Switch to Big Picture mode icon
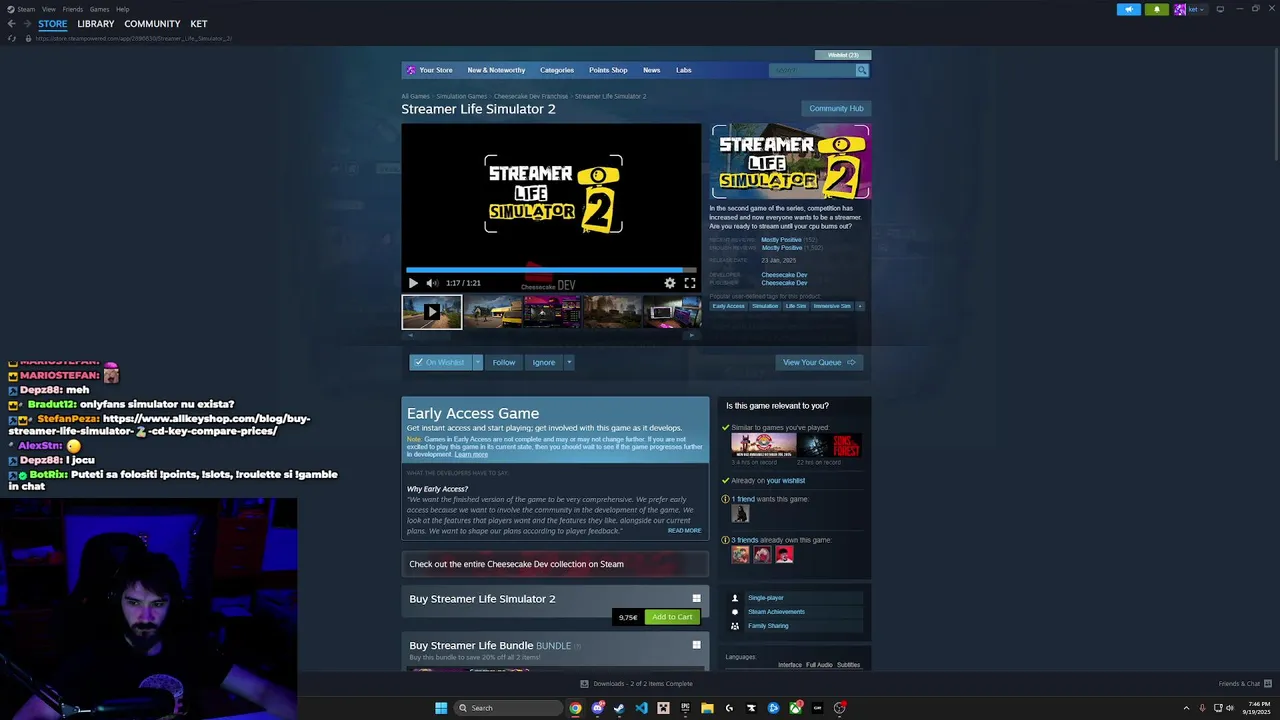This screenshot has width=1280, height=720. coord(1220,9)
